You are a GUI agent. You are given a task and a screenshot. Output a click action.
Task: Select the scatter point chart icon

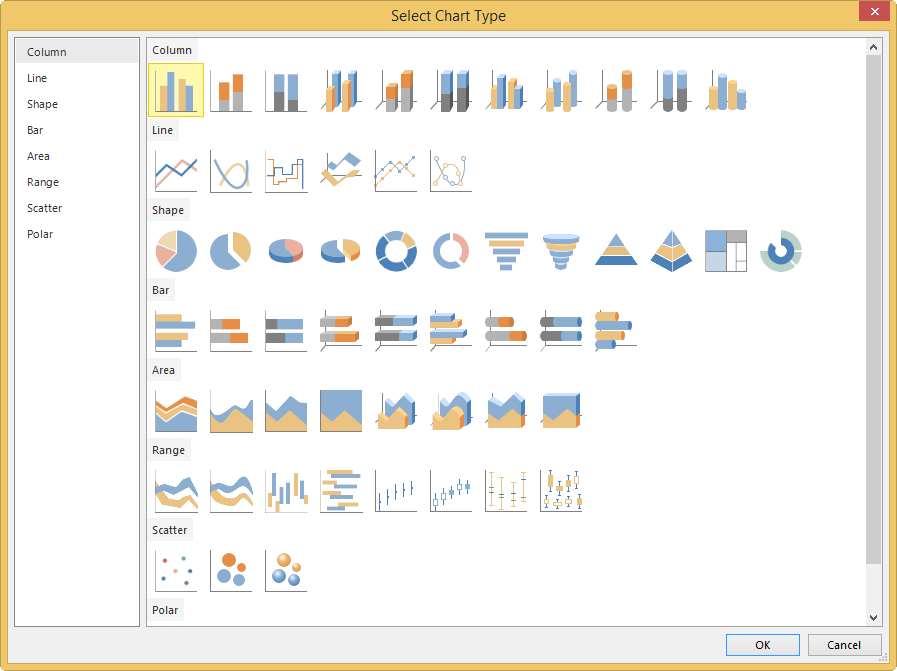point(176,571)
